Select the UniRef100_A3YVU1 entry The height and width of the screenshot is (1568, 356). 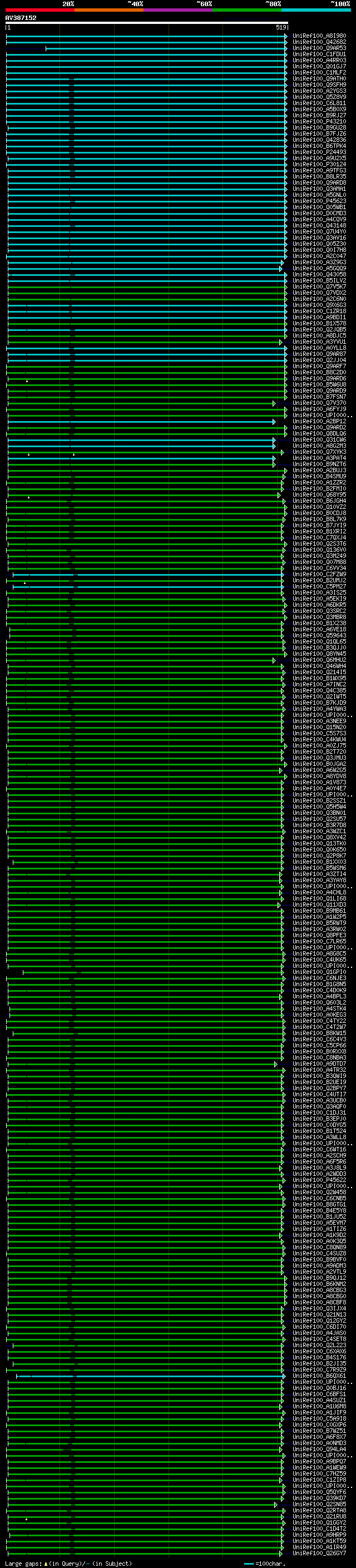(x=319, y=342)
